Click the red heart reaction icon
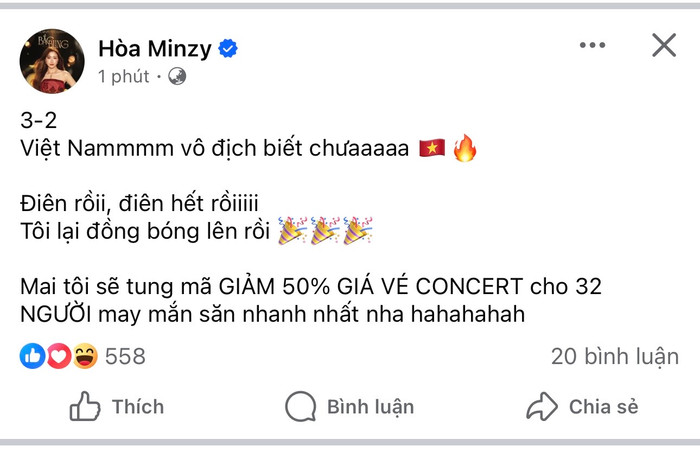Screen dimensions: 700x459 click(x=58, y=356)
